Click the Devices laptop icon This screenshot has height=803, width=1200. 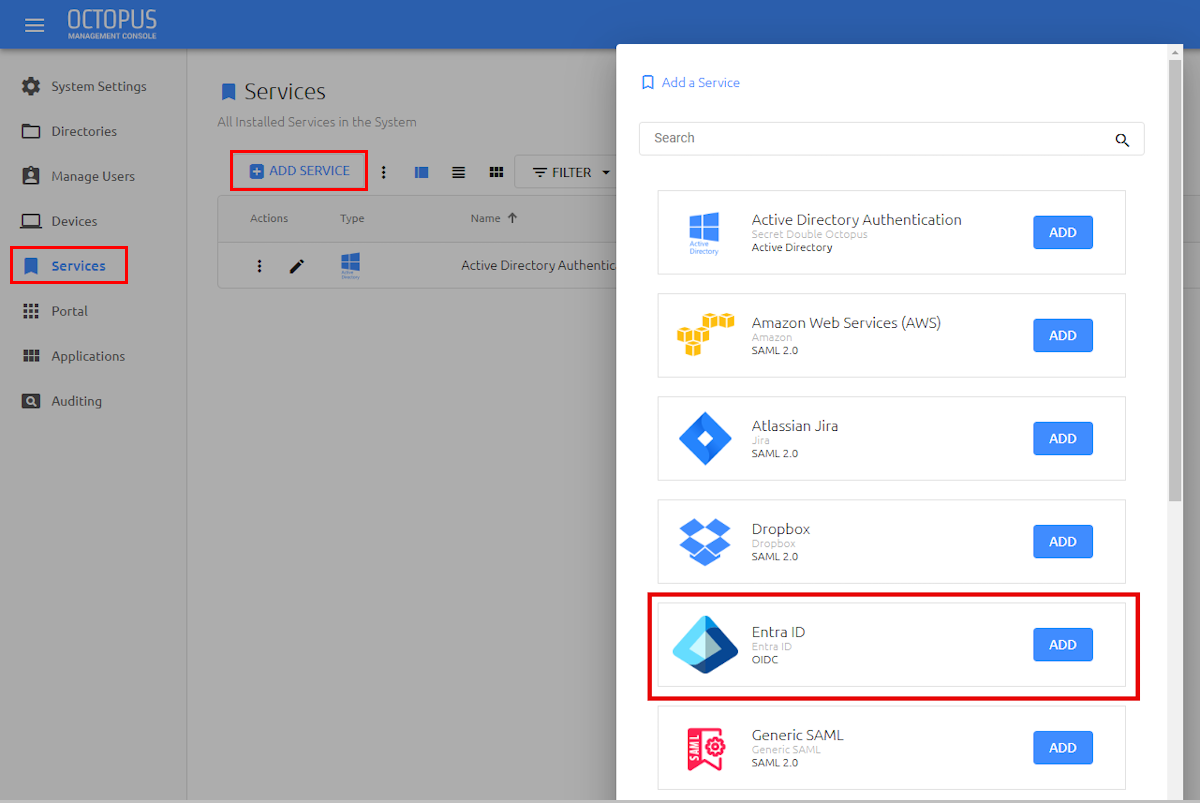click(31, 221)
